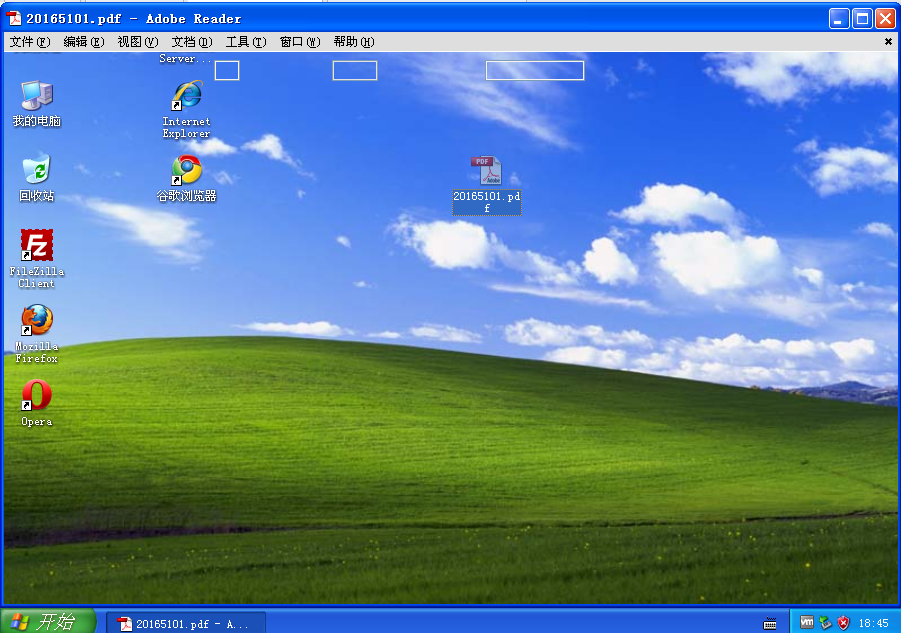Image resolution: width=901 pixels, height=633 pixels.
Task: Click the keyboard input indicator on taskbar
Action: (x=771, y=622)
